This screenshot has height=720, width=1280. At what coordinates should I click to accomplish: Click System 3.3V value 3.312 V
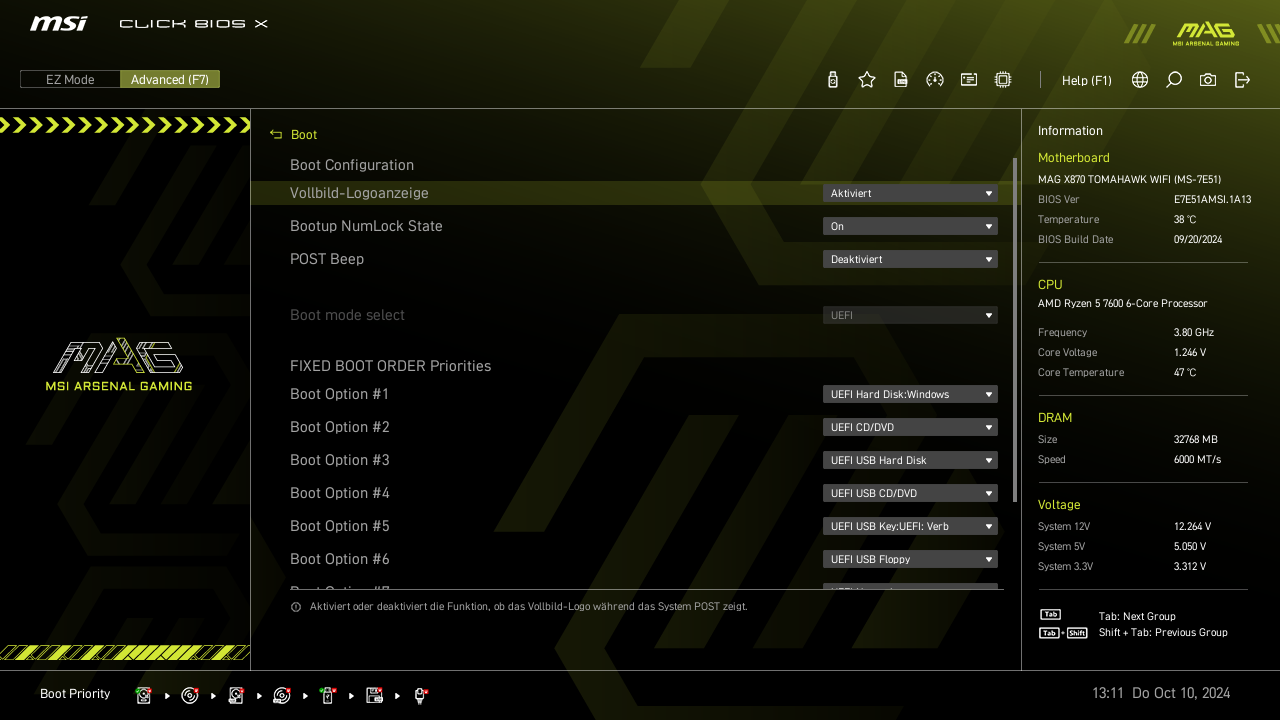[x=1190, y=566]
